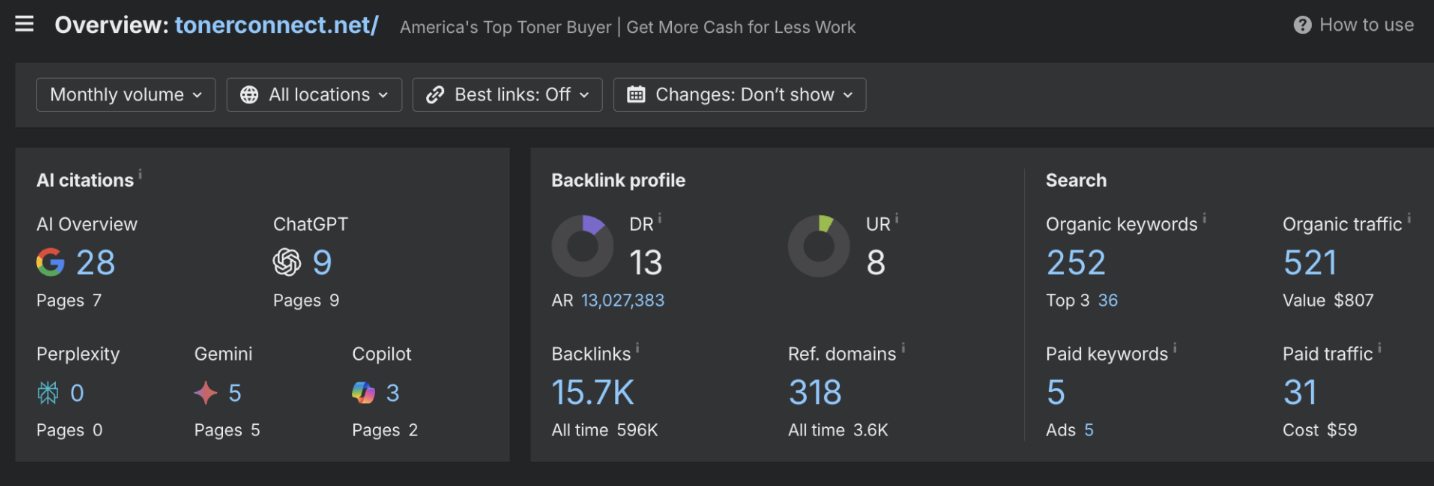
Task: Click the Perplexity logo icon
Action: tap(48, 393)
